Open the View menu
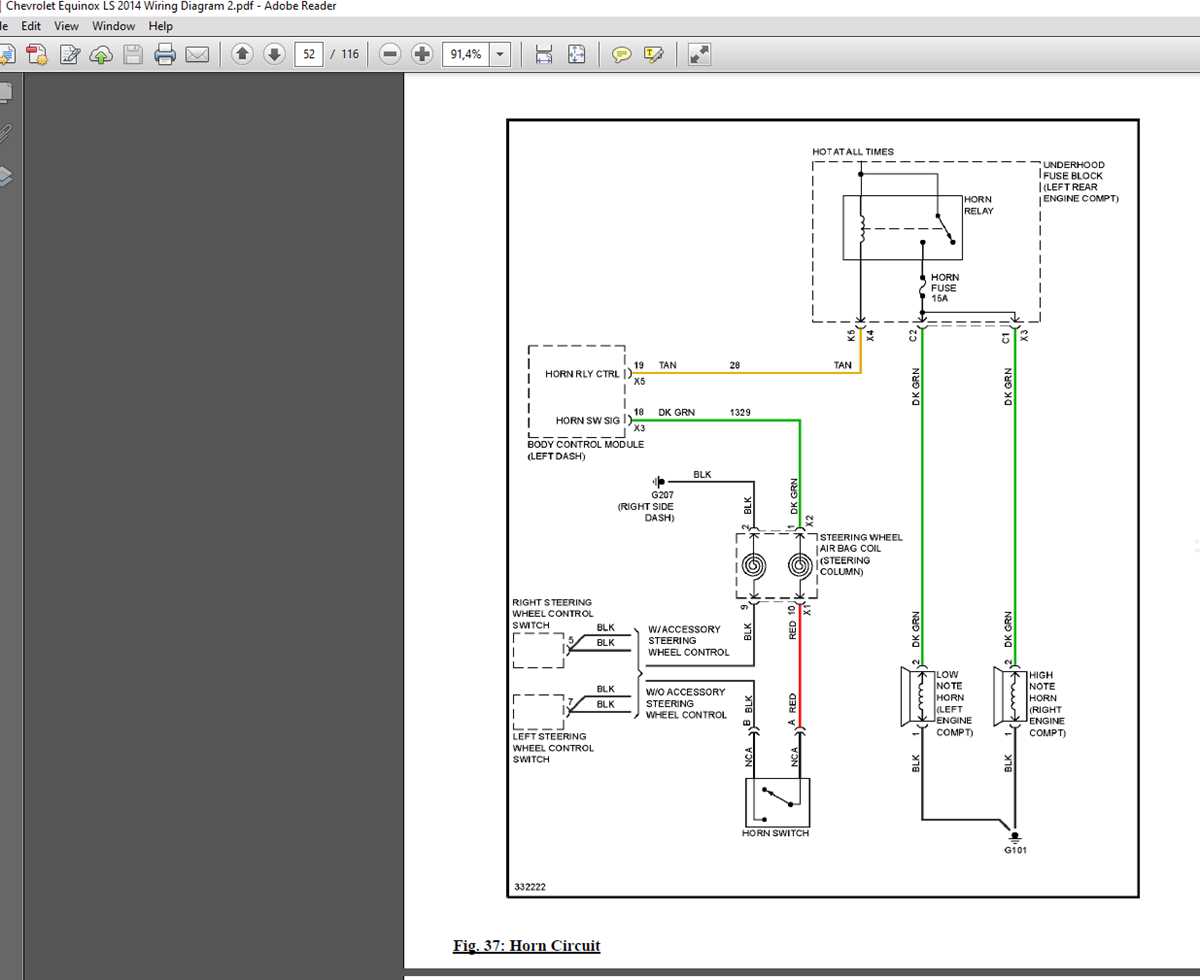The height and width of the screenshot is (980, 1200). click(67, 26)
